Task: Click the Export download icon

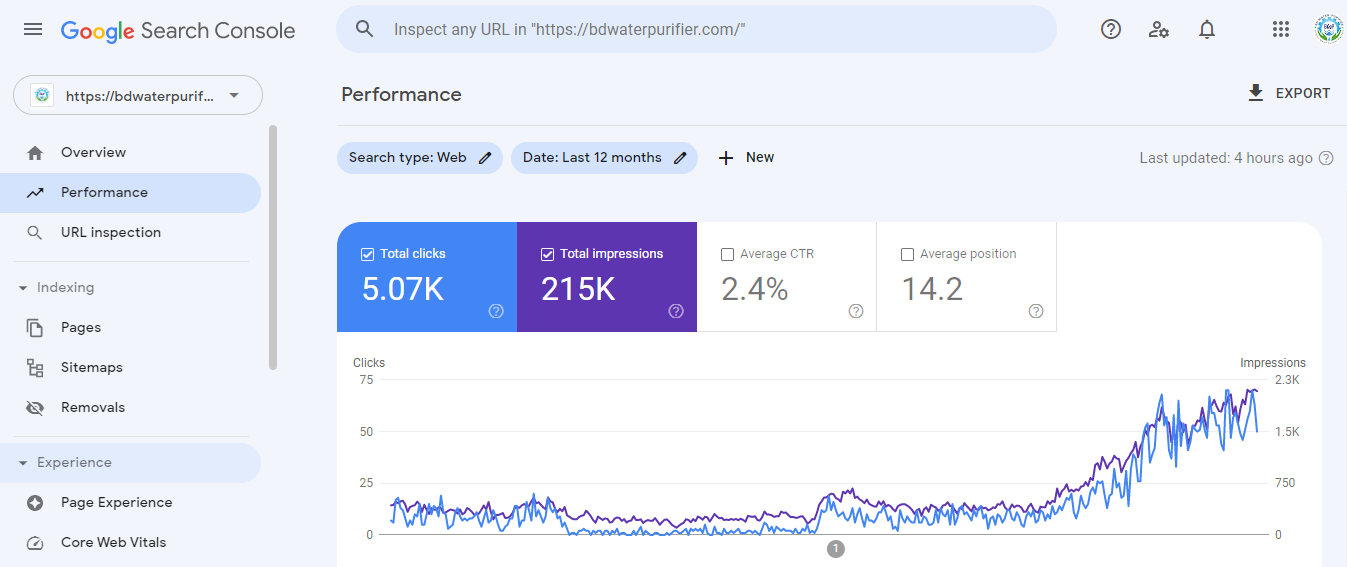Action: point(1256,93)
